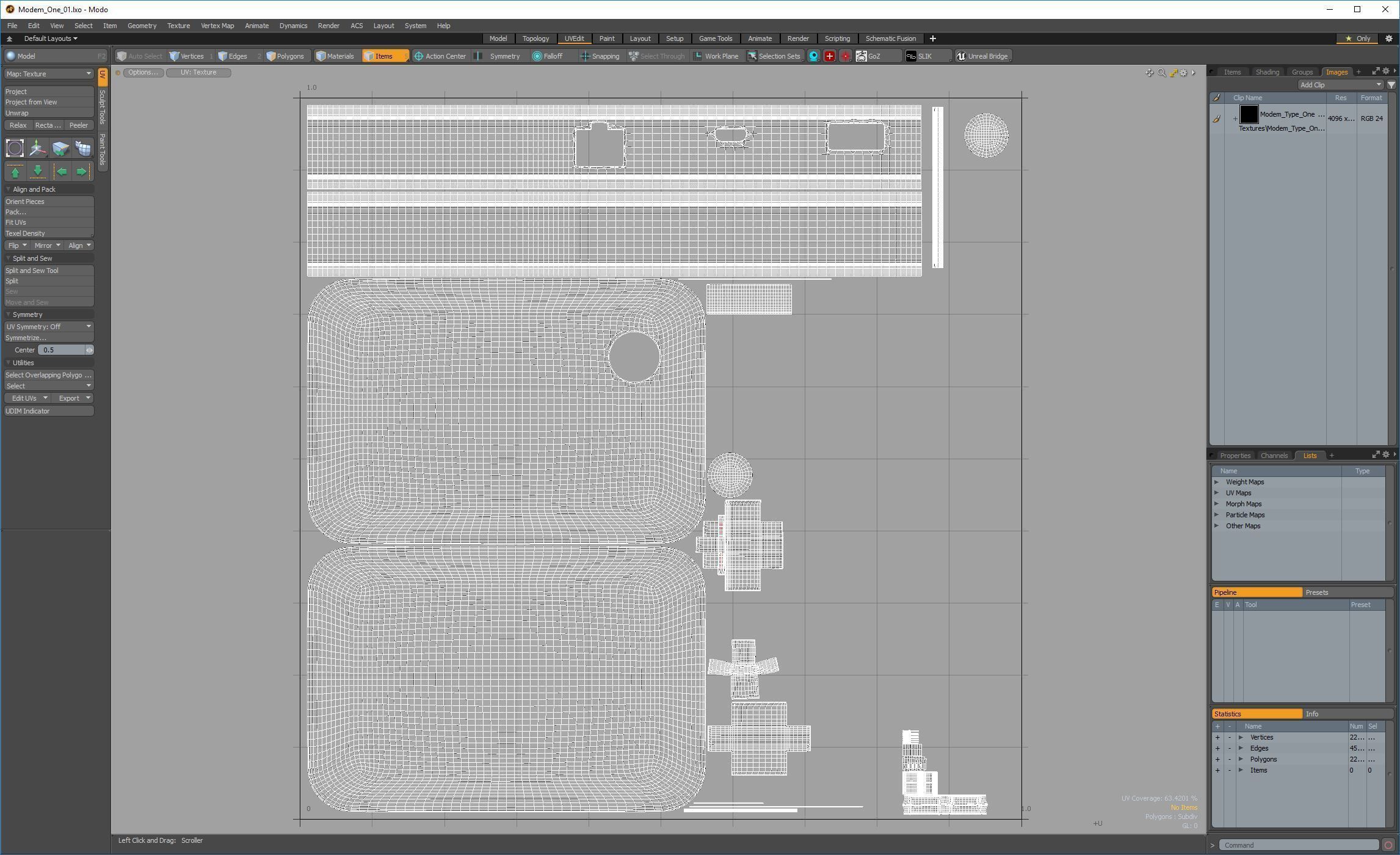Click the Center value slider field

coord(61,350)
